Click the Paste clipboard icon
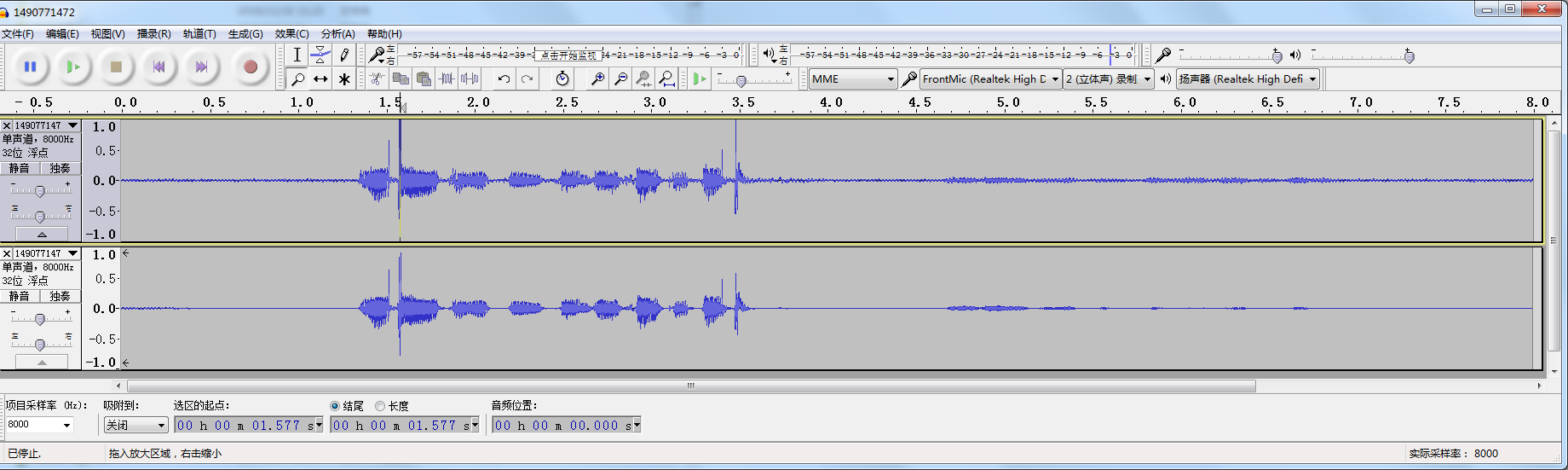Viewport: 1568px width, 470px height. pyautogui.click(x=424, y=79)
